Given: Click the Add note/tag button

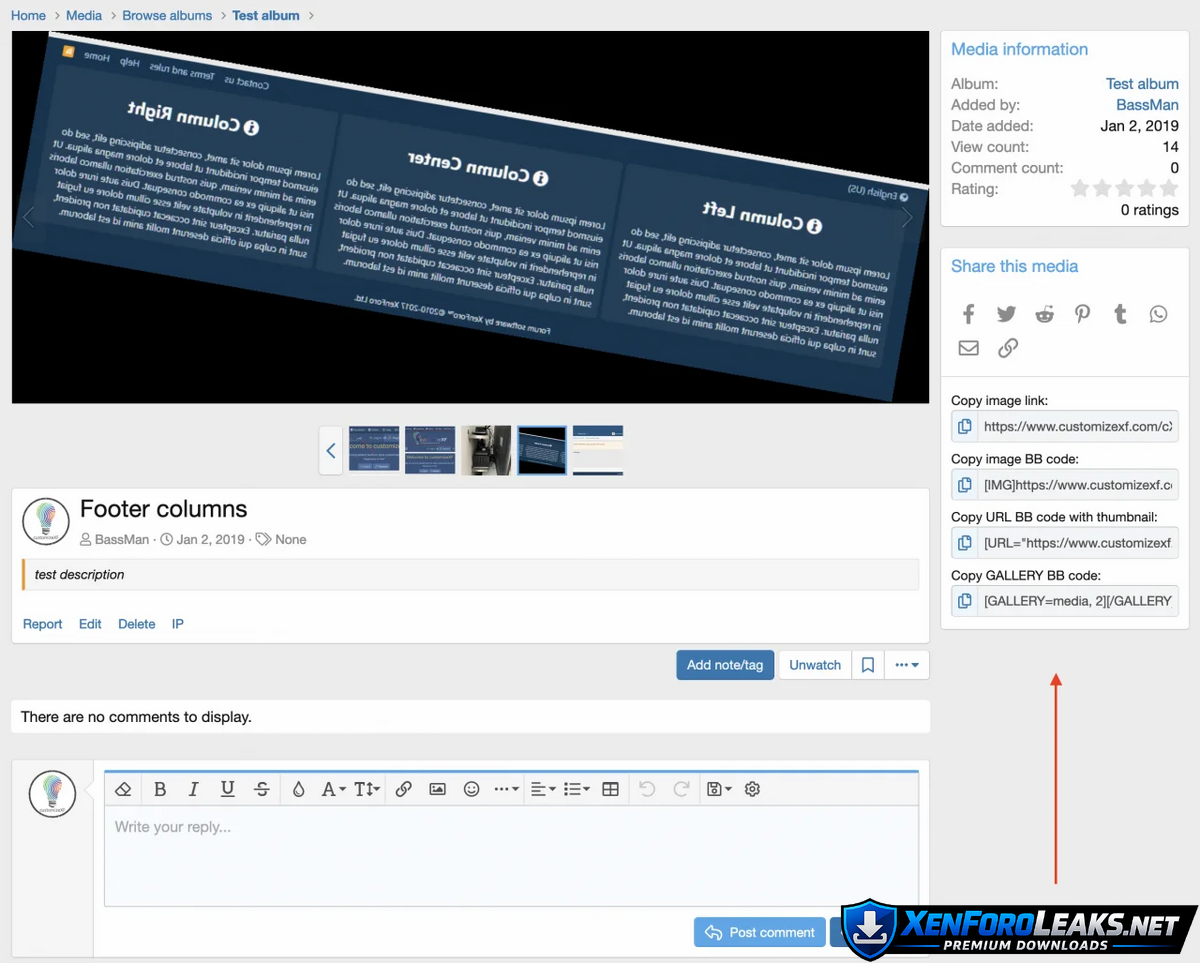Looking at the screenshot, I should pyautogui.click(x=725, y=665).
